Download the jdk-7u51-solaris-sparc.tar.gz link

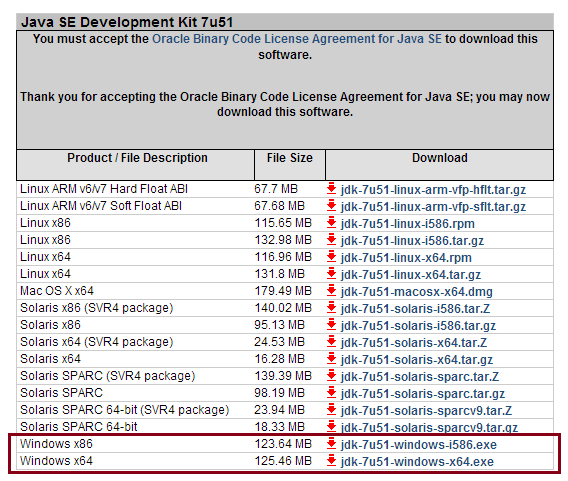point(423,394)
